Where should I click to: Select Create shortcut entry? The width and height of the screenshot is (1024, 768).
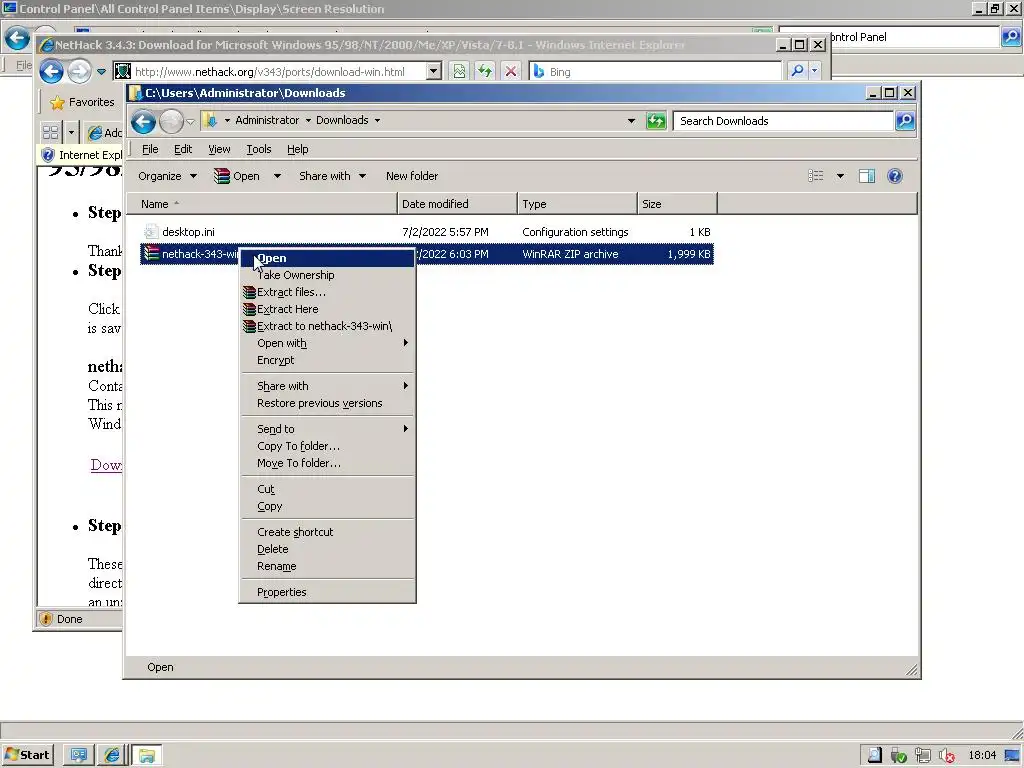click(328, 532)
